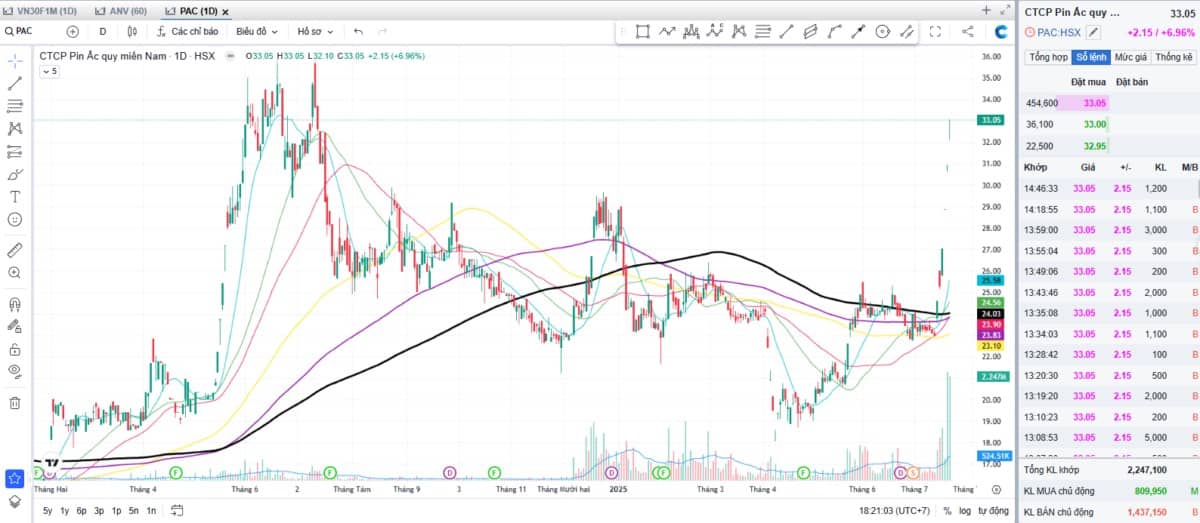The height and width of the screenshot is (523, 1200).
Task: Open the Hồ sơ dropdown menu
Action: [x=315, y=32]
